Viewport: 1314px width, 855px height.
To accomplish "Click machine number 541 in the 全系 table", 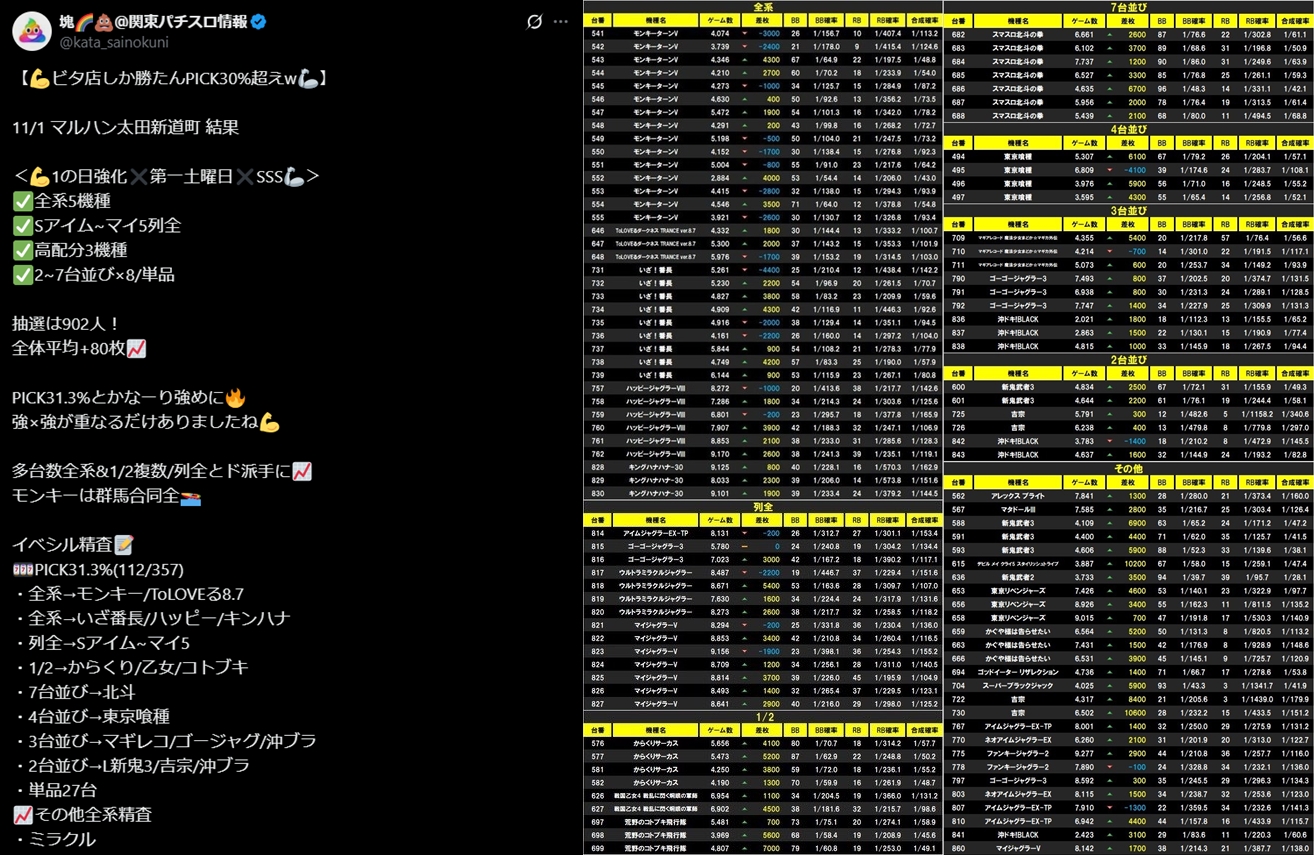I will [x=597, y=34].
